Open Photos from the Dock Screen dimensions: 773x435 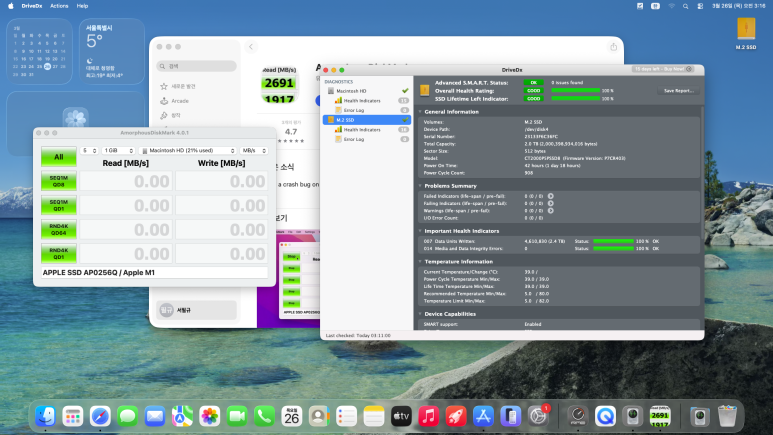click(210, 416)
